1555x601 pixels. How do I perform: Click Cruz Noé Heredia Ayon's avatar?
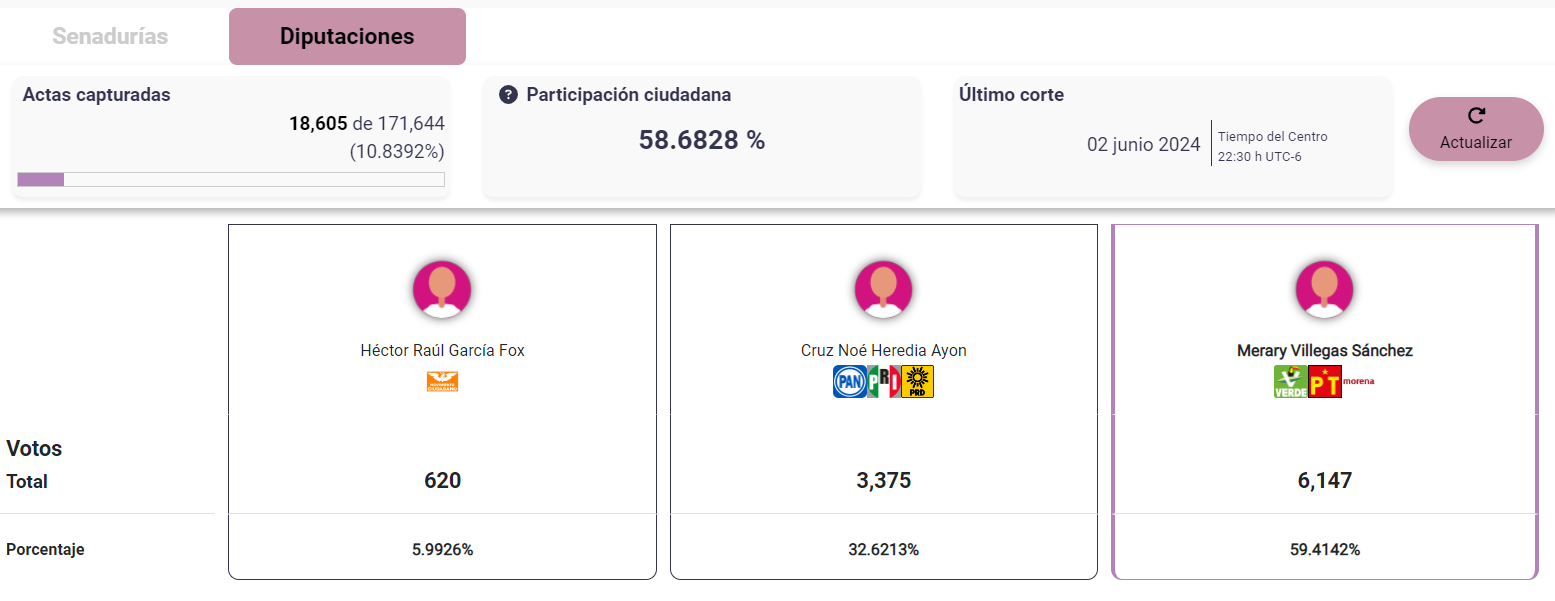click(883, 289)
